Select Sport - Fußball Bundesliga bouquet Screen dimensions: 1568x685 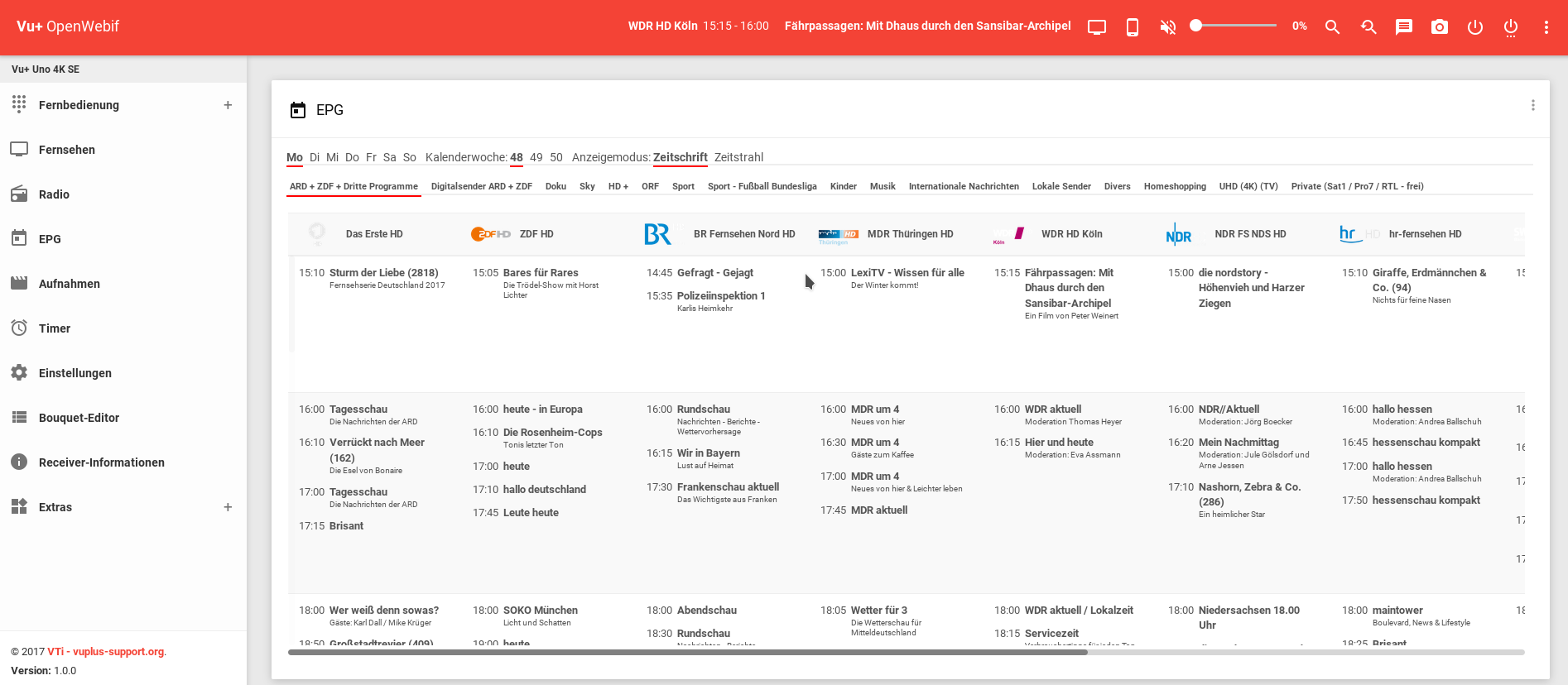(762, 186)
